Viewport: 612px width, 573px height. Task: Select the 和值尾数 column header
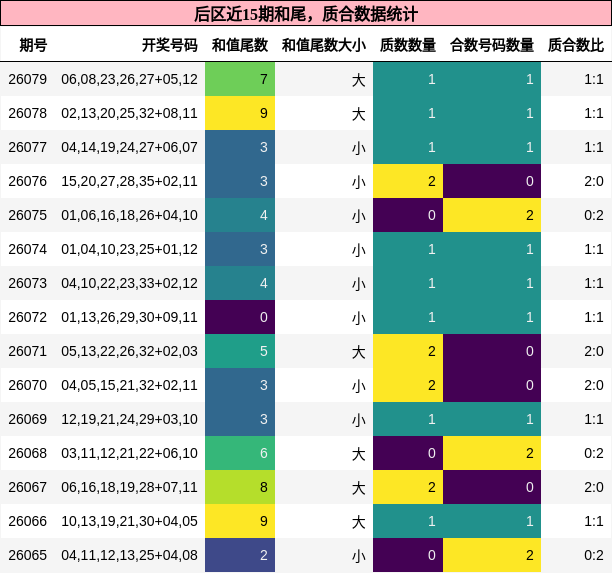[240, 45]
